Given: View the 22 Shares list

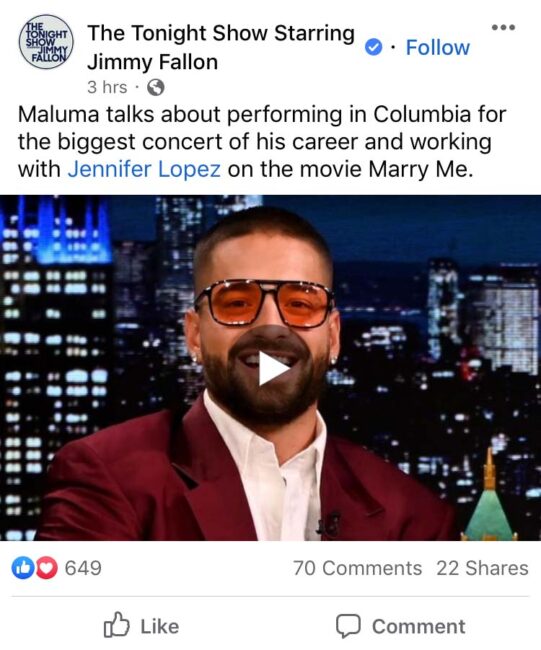Looking at the screenshot, I should [483, 568].
